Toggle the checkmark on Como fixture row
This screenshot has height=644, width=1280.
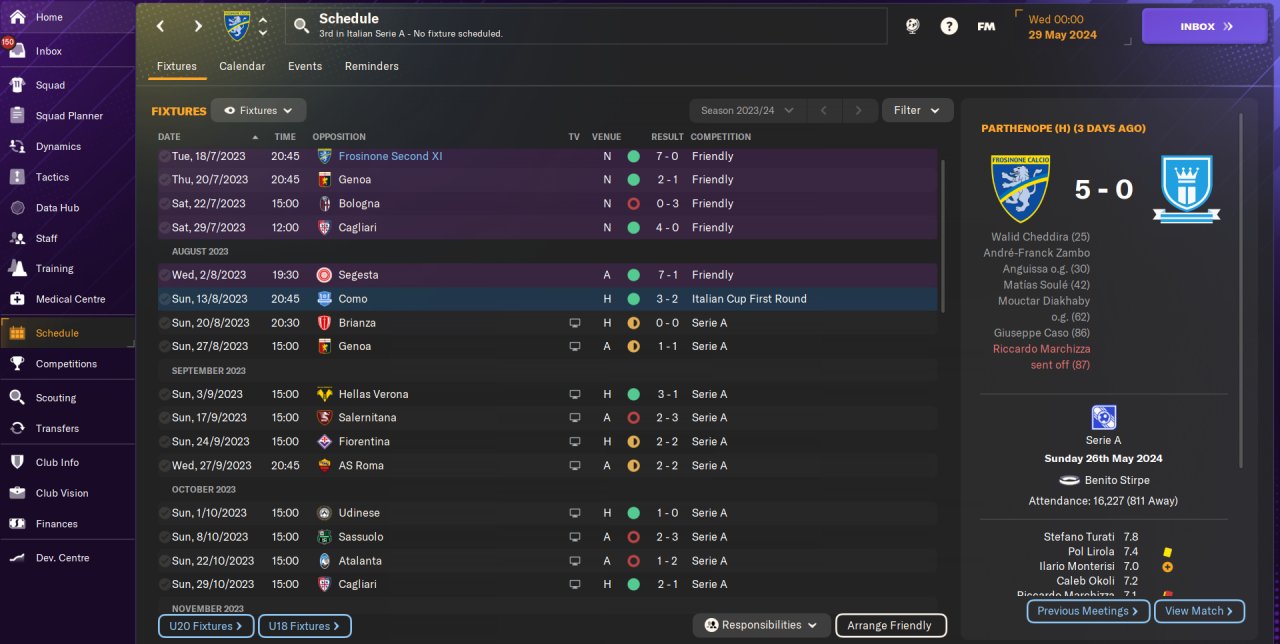click(164, 299)
